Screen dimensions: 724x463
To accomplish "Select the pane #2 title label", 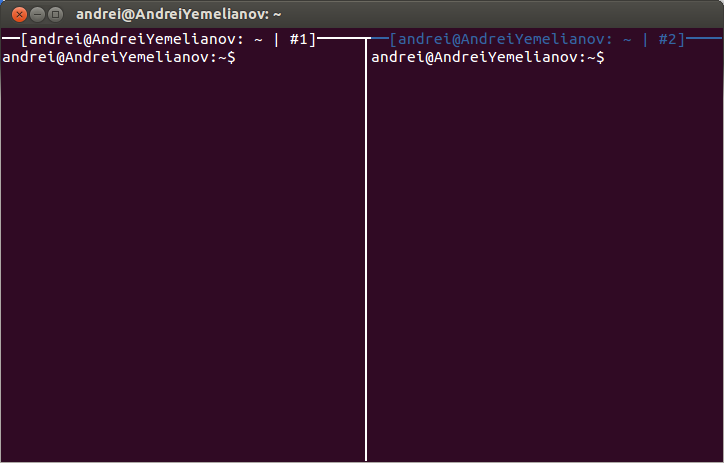I will 536,39.
